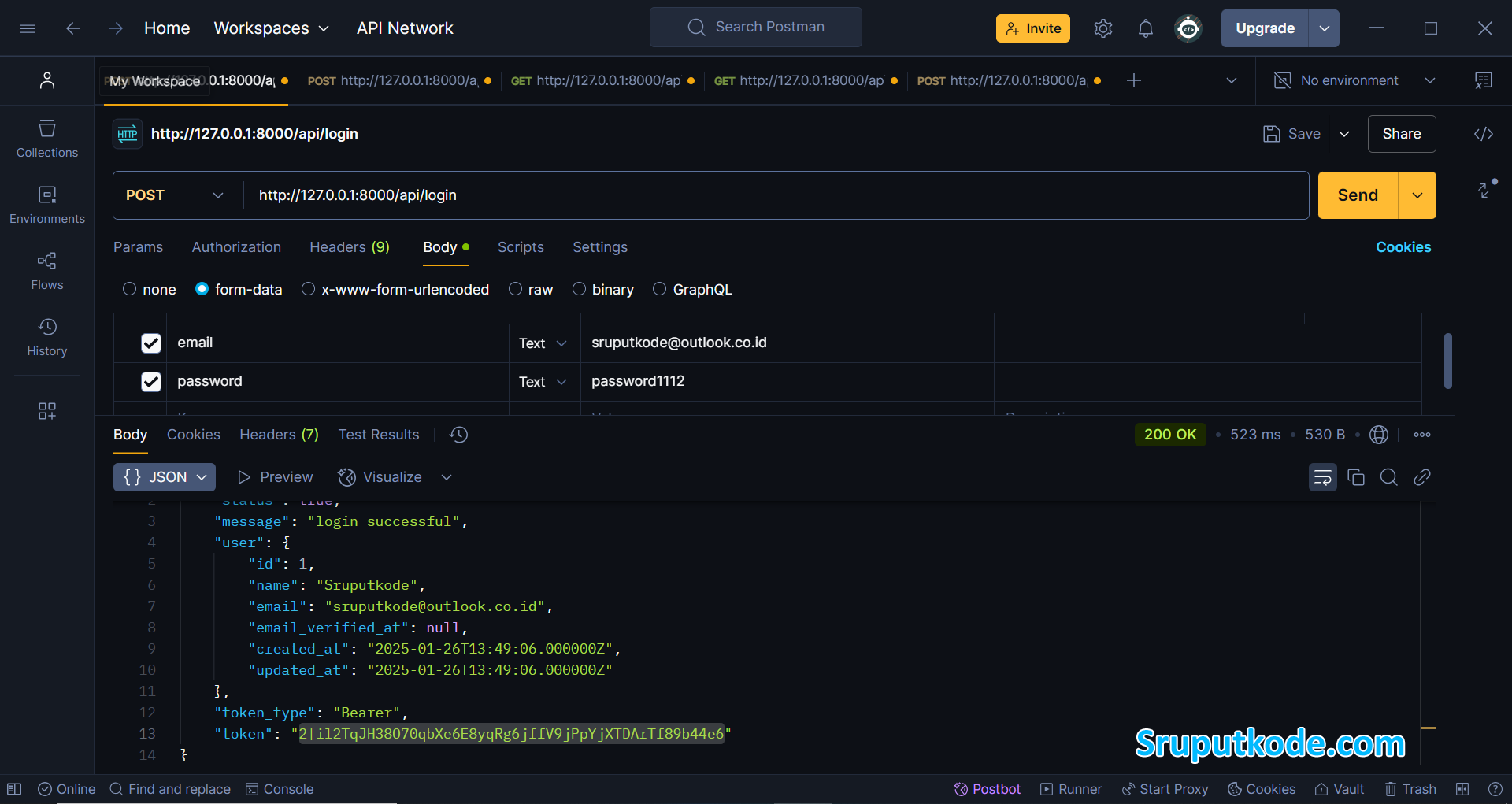The image size is (1512, 804).
Task: Change the password field Text type dropdown
Action: click(x=543, y=382)
